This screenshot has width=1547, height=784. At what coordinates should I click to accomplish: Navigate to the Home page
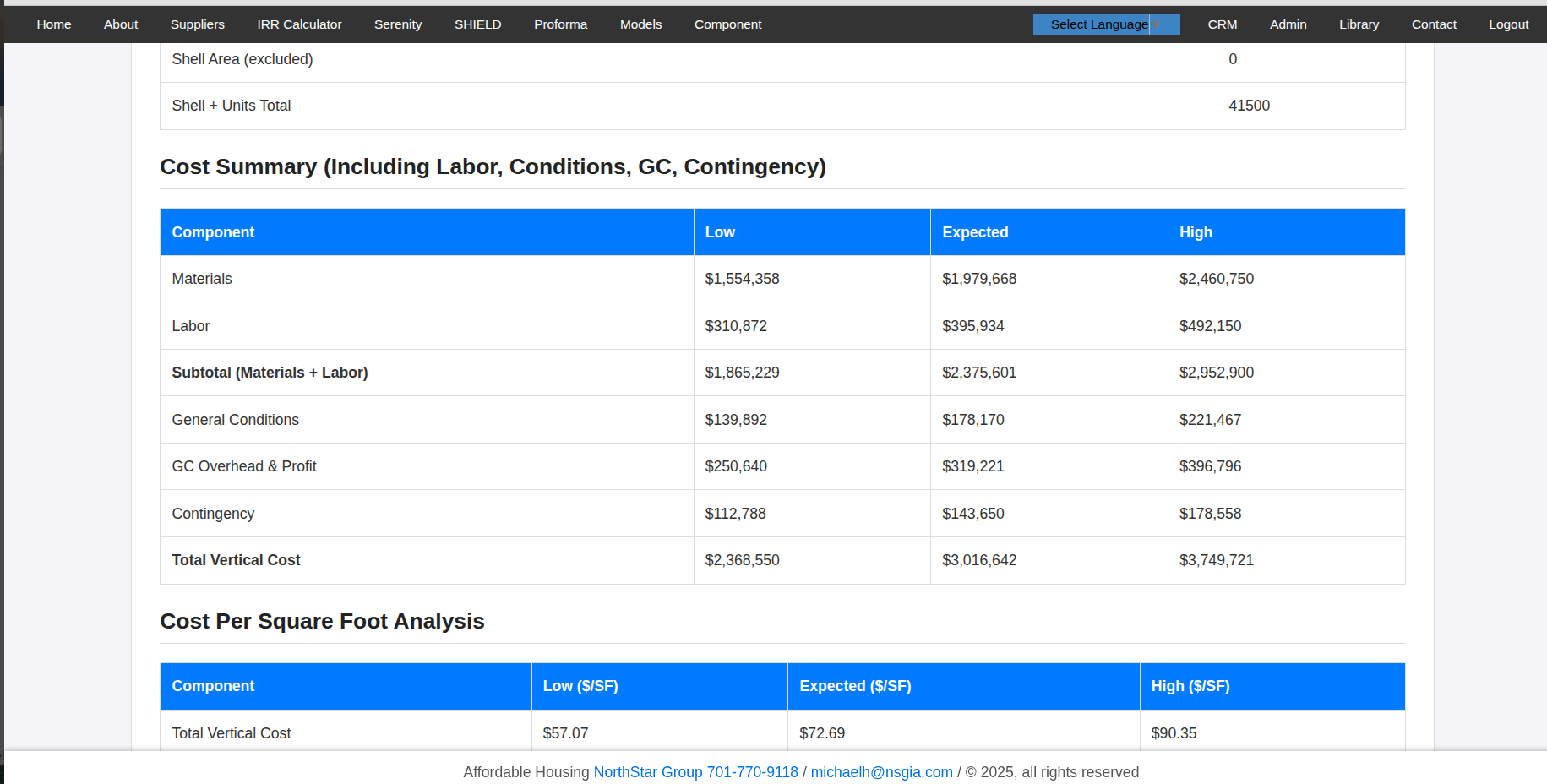click(x=53, y=24)
